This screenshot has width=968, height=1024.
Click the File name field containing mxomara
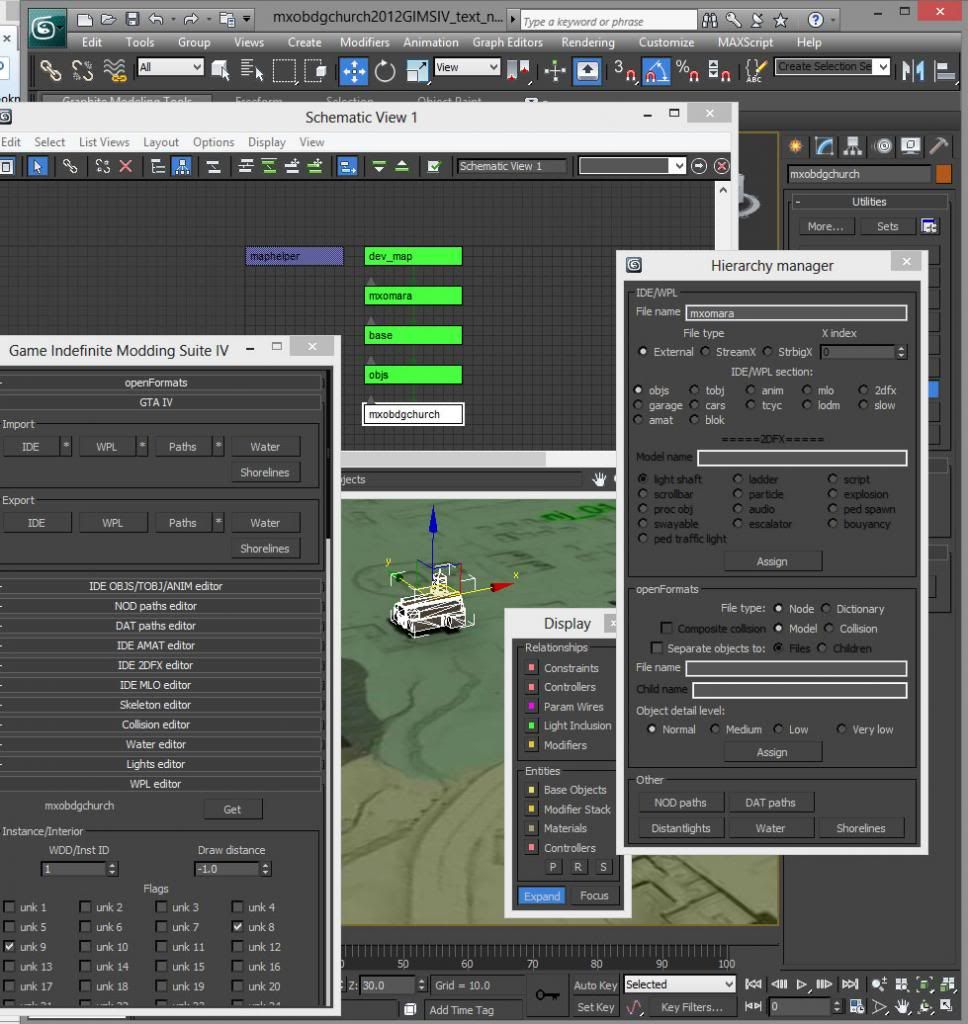796,313
